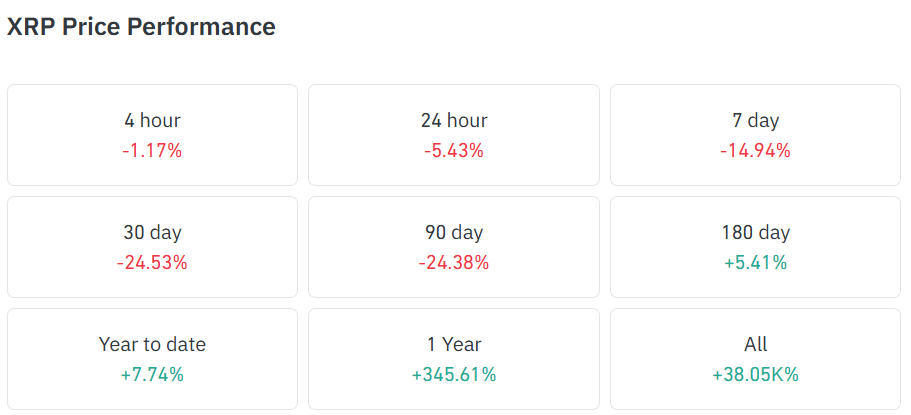Screen dimensions: 911x415
Task: Click the -5.43% change value
Action: [x=454, y=151]
